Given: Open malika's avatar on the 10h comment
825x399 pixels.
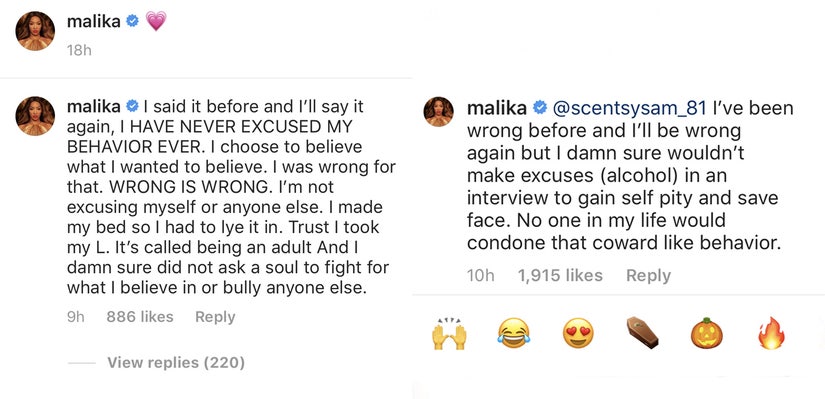Looking at the screenshot, I should tap(439, 112).
